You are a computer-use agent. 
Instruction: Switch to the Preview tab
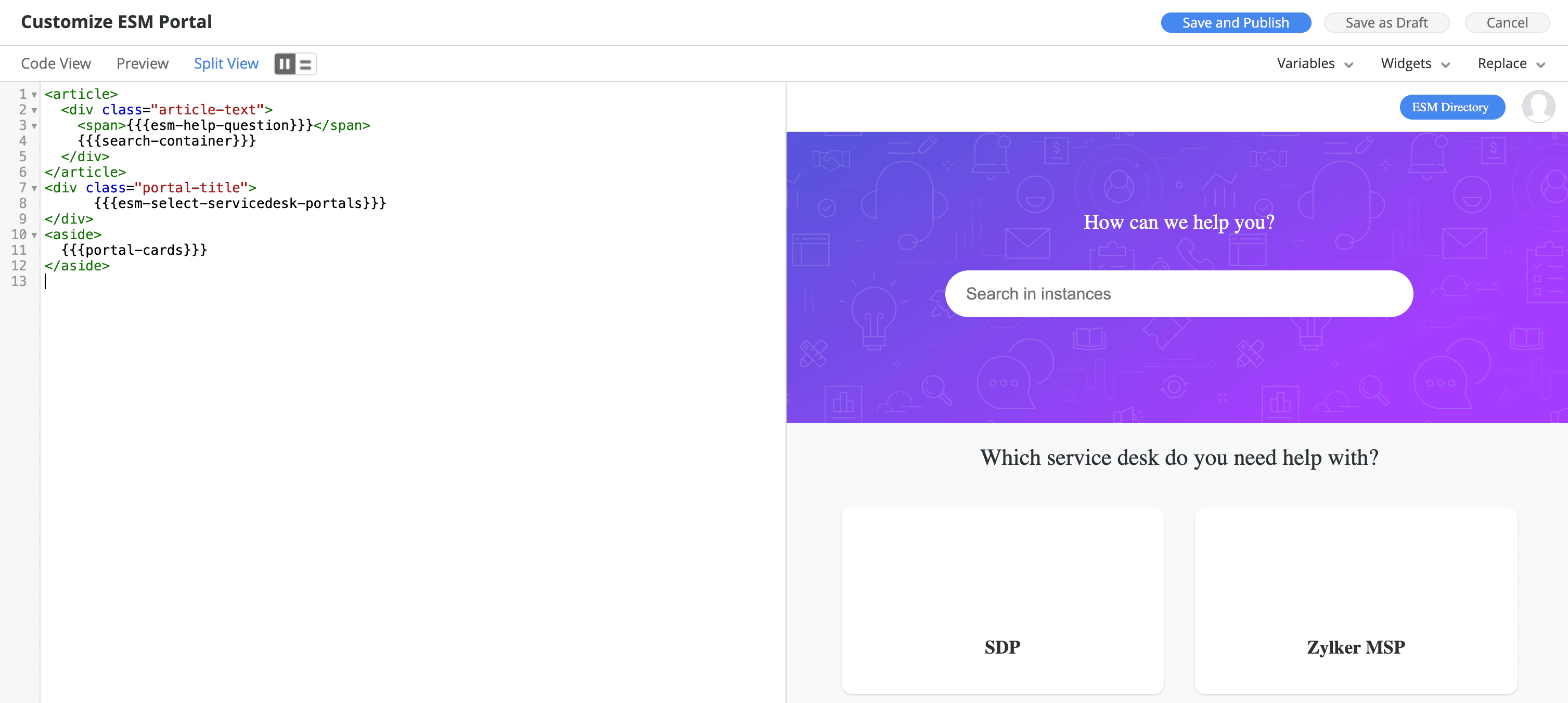tap(143, 64)
